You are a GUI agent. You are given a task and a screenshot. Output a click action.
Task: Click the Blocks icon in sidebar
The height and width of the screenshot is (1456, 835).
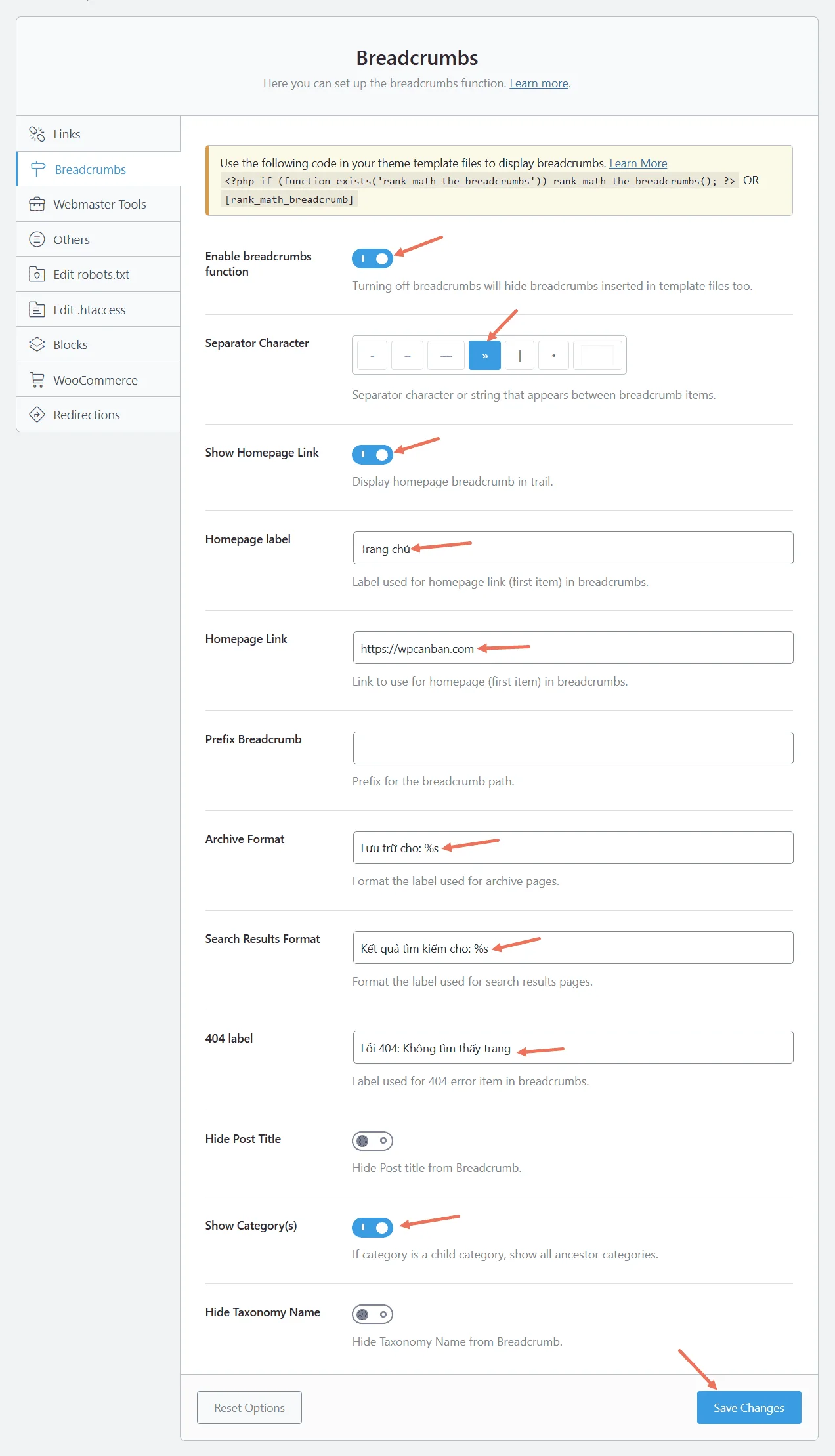click(37, 344)
